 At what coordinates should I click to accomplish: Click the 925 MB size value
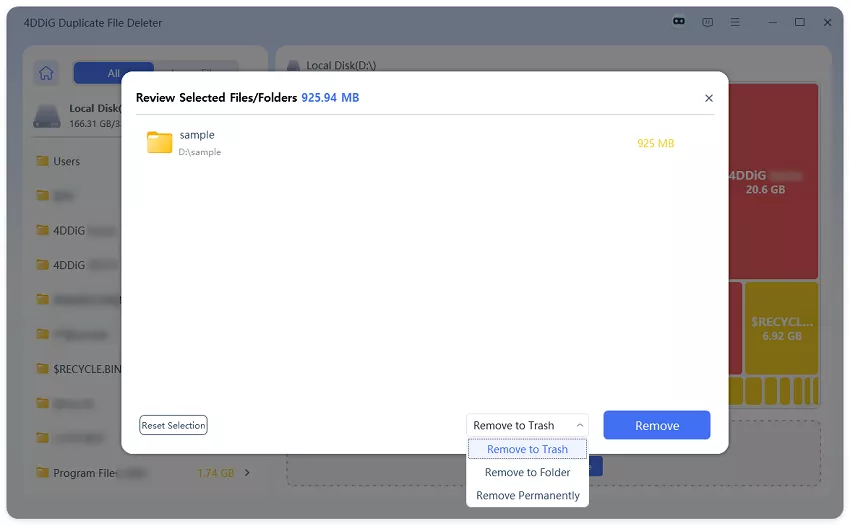coord(655,143)
